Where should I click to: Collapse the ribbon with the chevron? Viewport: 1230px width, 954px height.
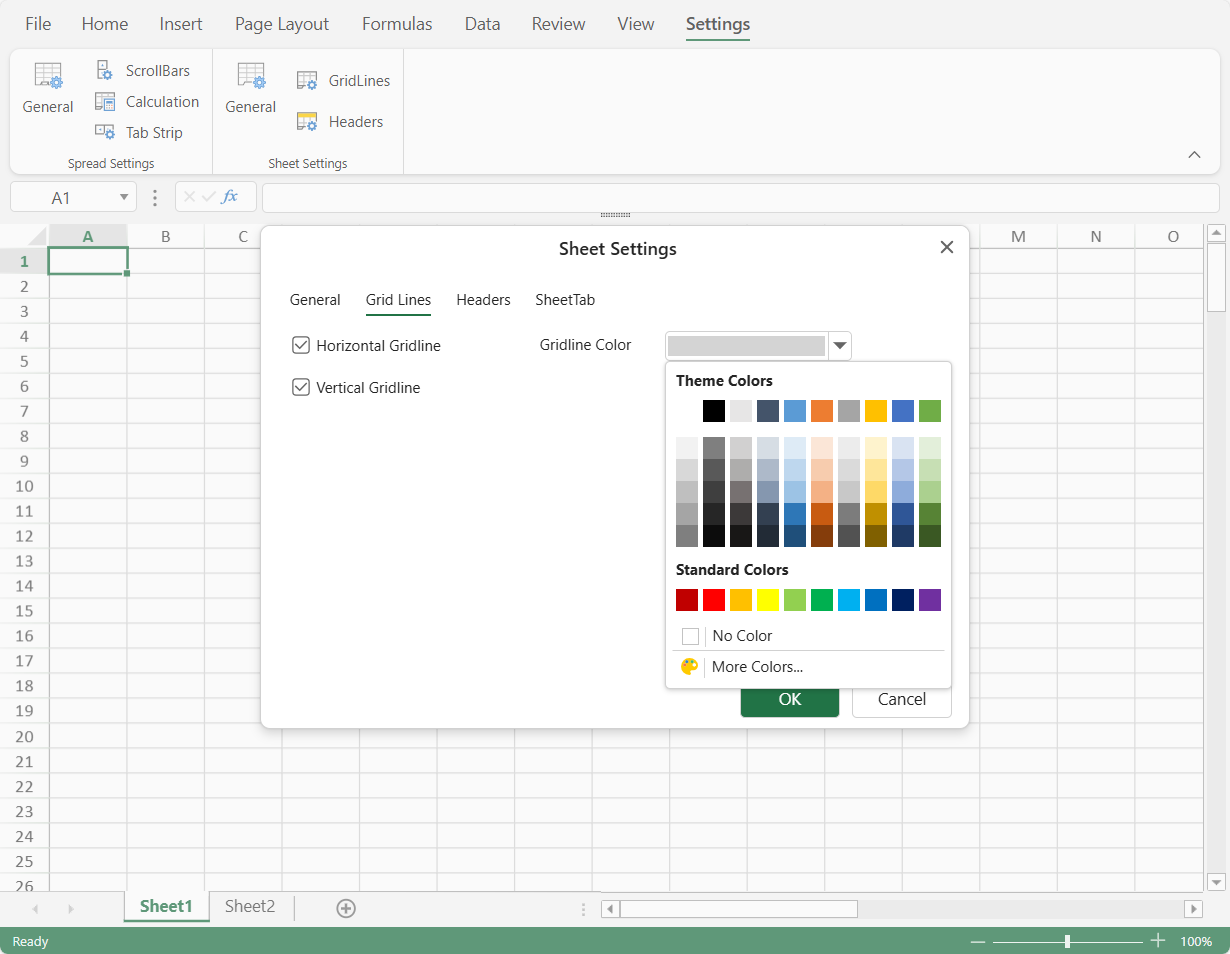[x=1194, y=155]
